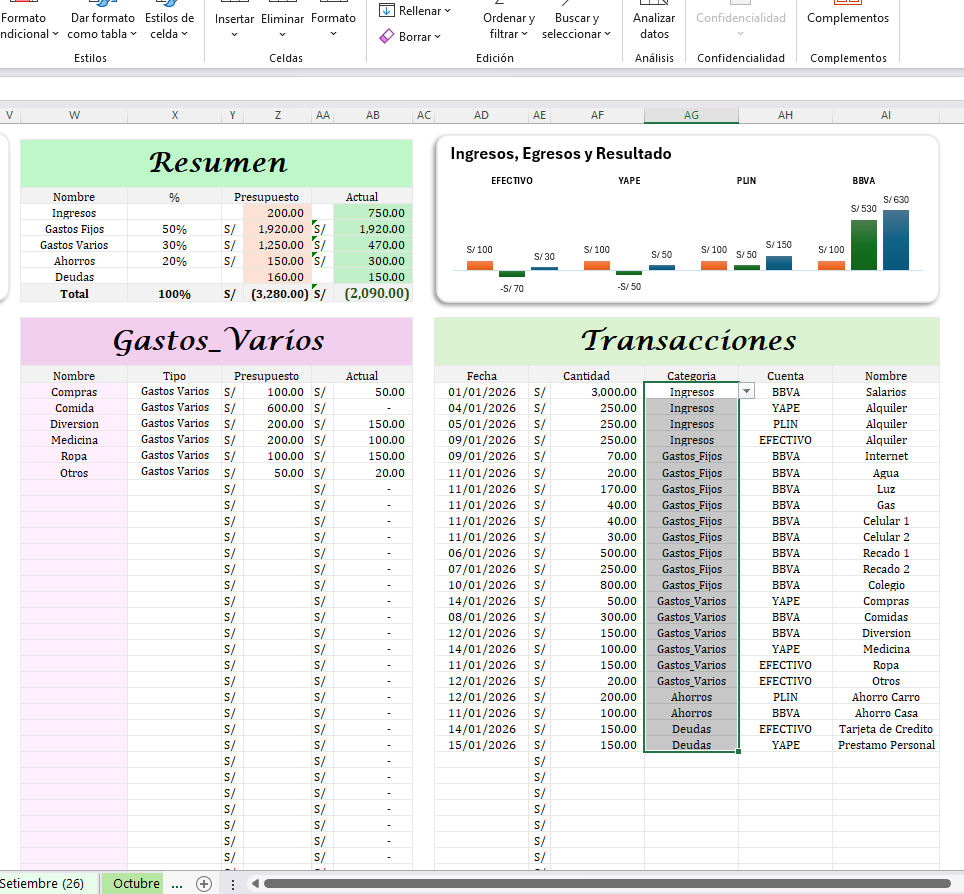Show more sheet tabs via ellipsis
Viewport: 964px width, 894px height.
[x=177, y=884]
